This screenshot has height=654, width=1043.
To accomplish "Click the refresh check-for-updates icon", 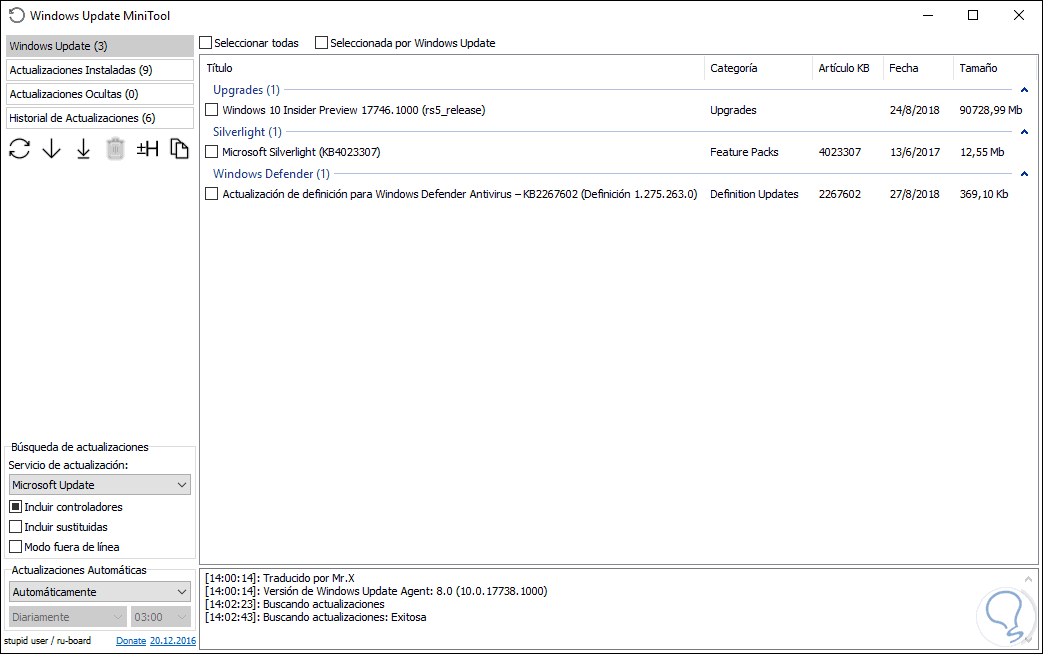I will 19,148.
